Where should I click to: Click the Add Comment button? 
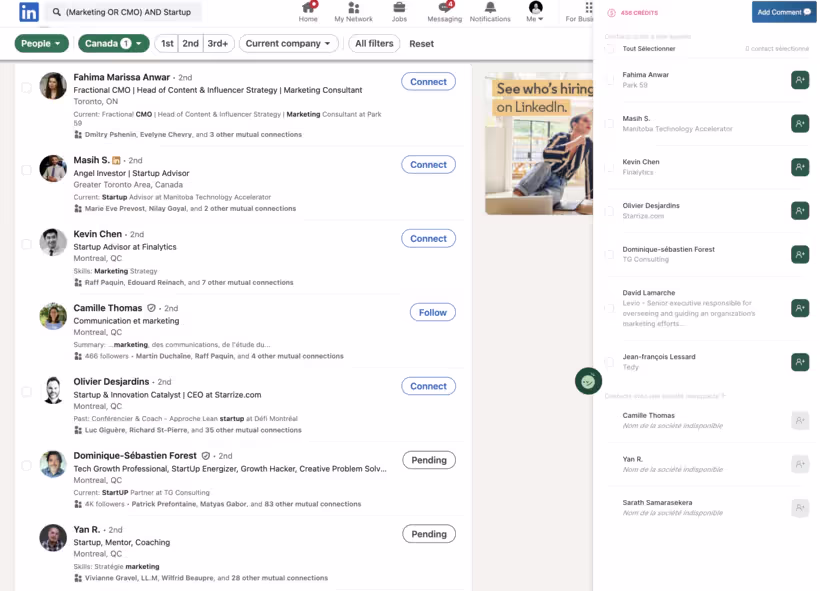783,12
